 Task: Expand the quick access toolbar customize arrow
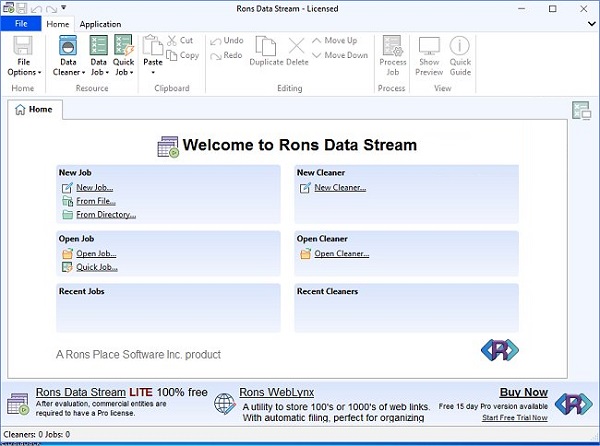tap(64, 7)
